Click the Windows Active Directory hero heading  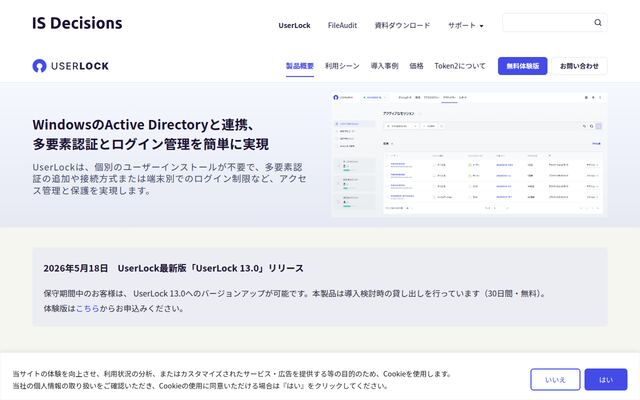[x=151, y=134]
